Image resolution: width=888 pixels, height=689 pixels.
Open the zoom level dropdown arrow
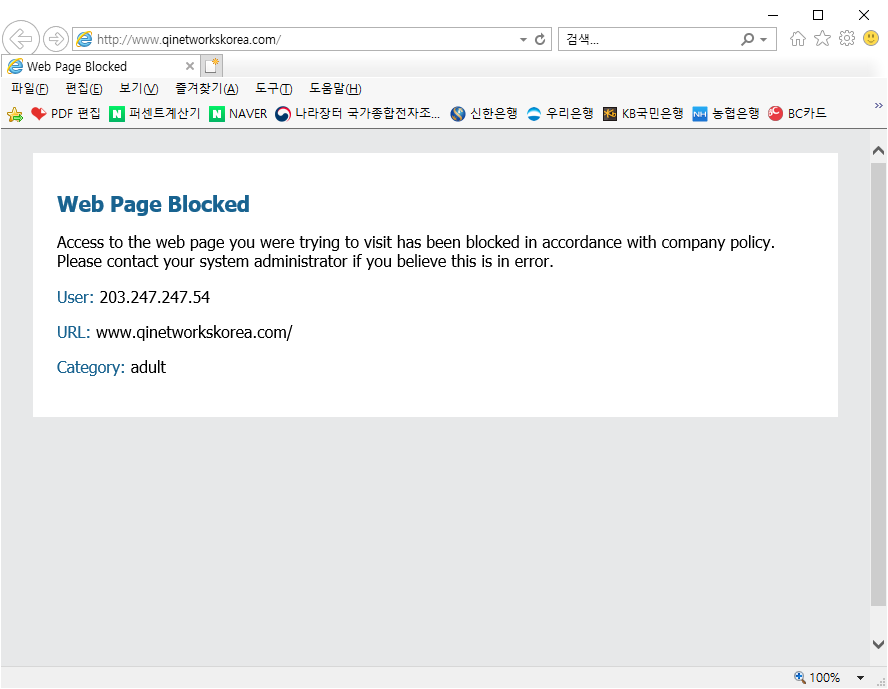(860, 678)
